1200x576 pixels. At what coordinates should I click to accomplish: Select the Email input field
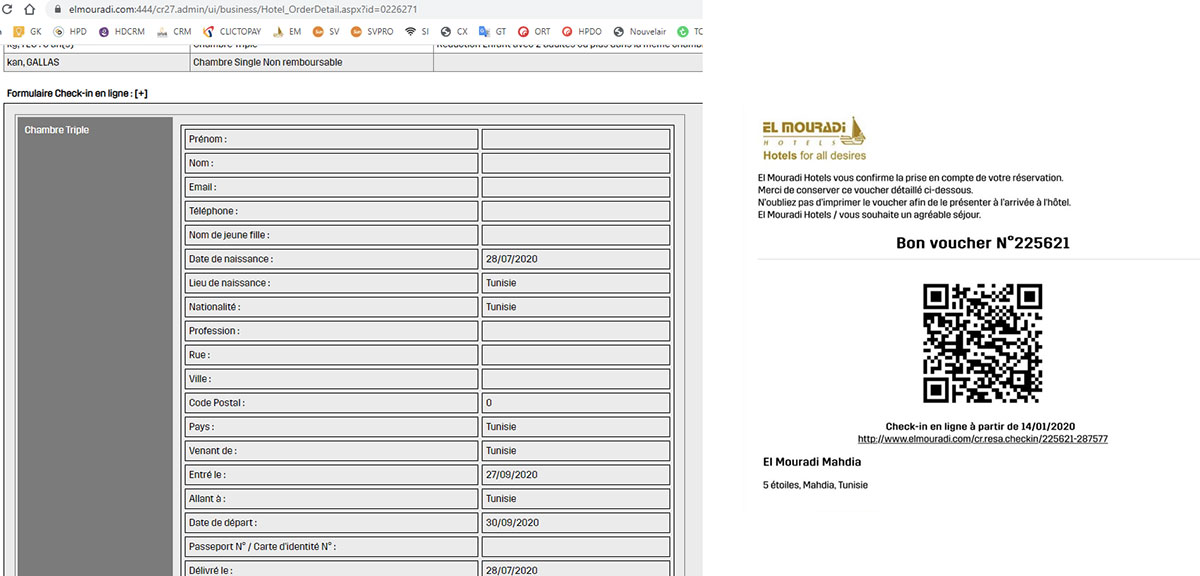pyautogui.click(x=575, y=187)
